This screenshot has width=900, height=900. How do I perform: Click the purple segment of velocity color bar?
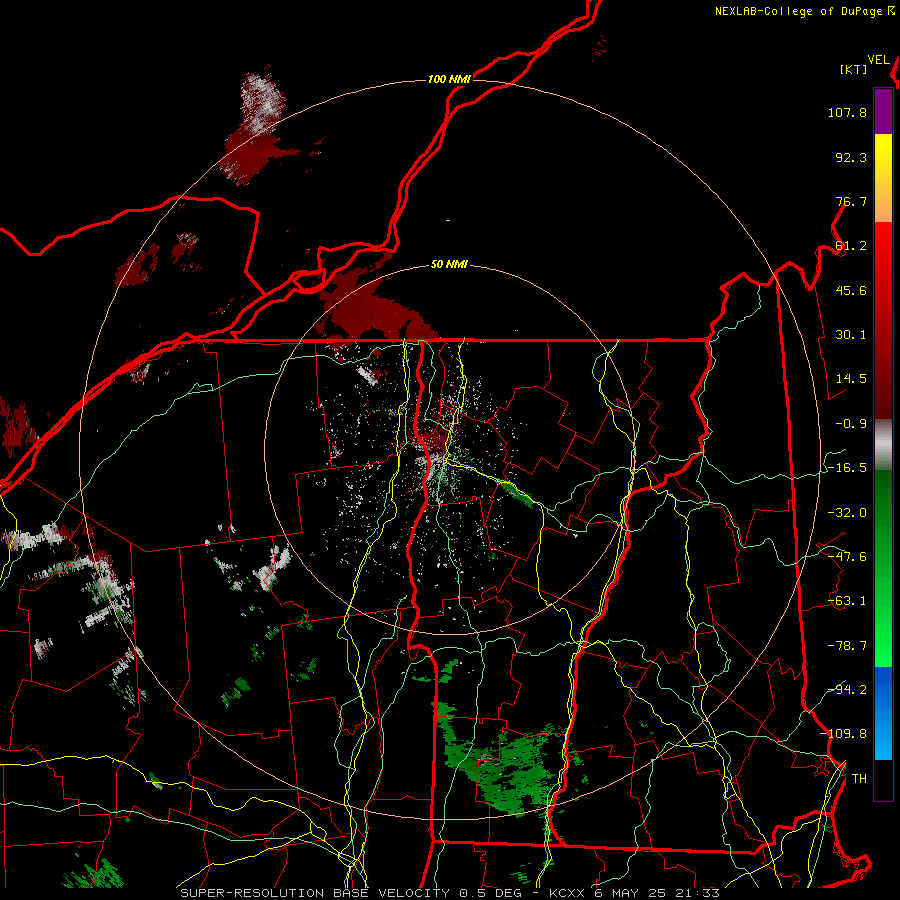tap(883, 111)
